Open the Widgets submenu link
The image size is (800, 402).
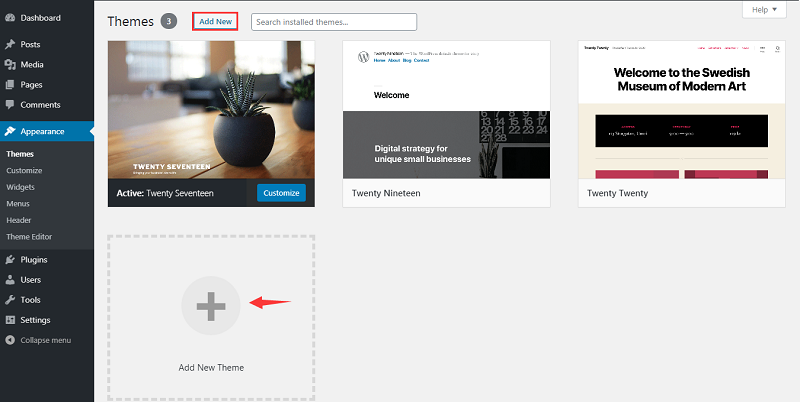[20, 187]
